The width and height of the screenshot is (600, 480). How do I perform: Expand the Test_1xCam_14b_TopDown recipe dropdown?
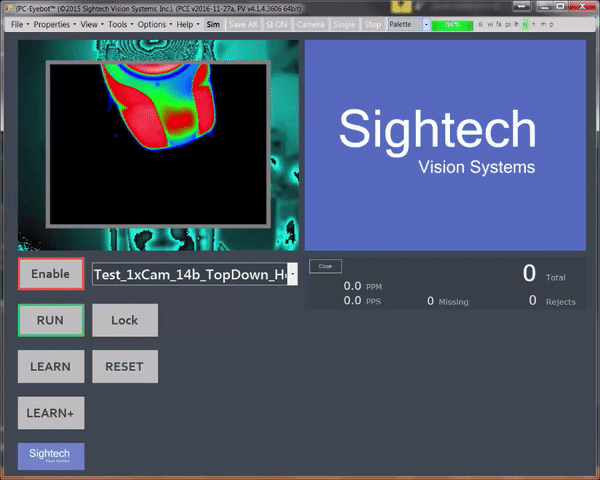[x=291, y=274]
